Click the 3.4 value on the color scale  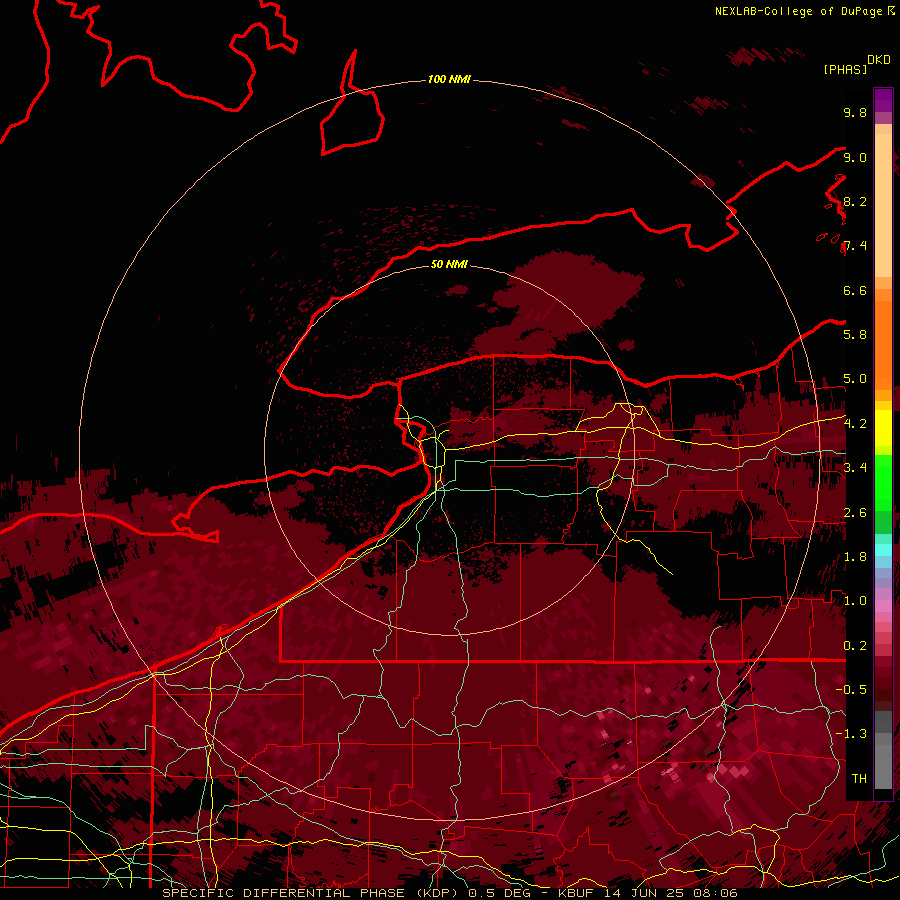click(855, 468)
